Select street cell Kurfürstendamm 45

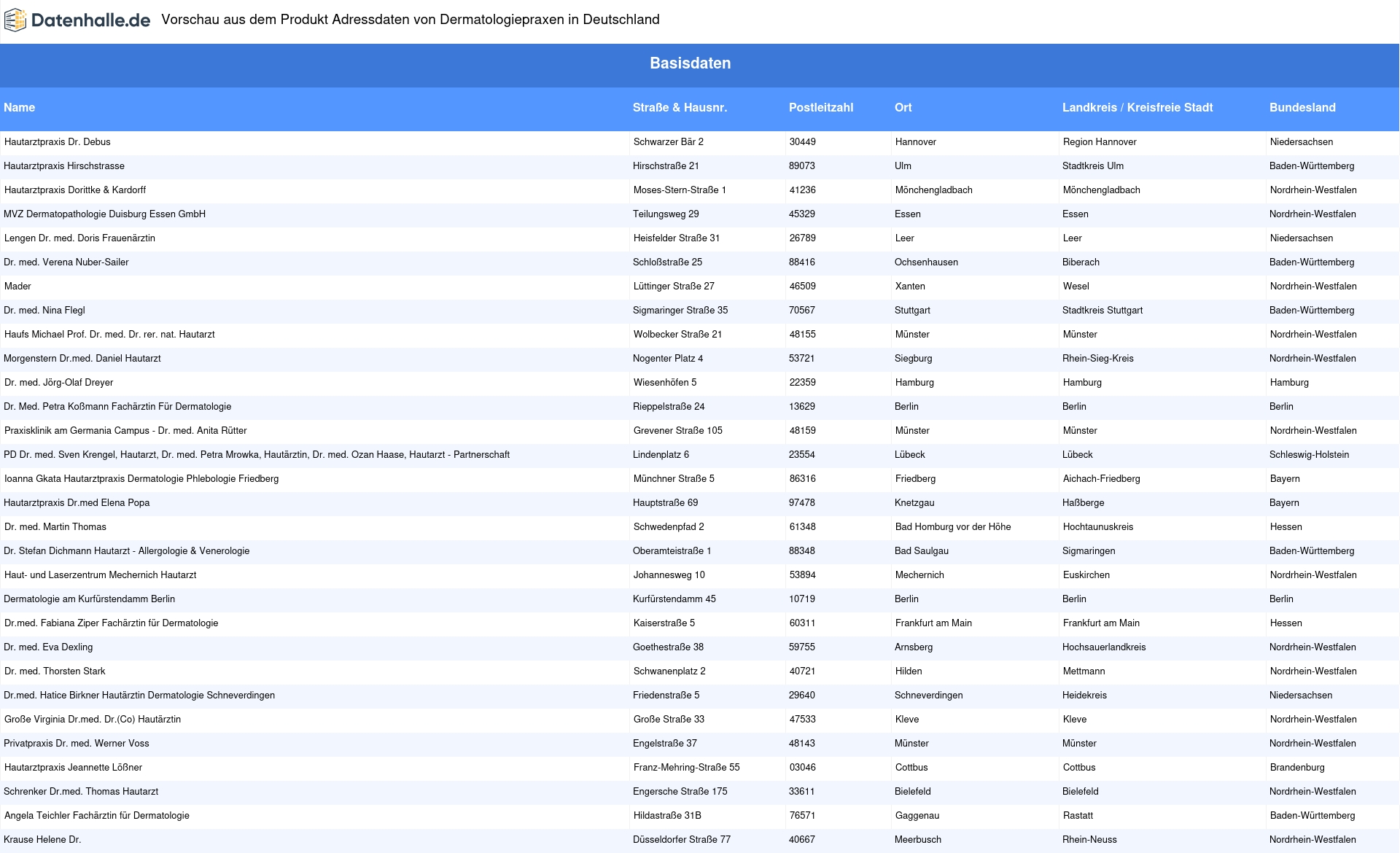click(674, 599)
